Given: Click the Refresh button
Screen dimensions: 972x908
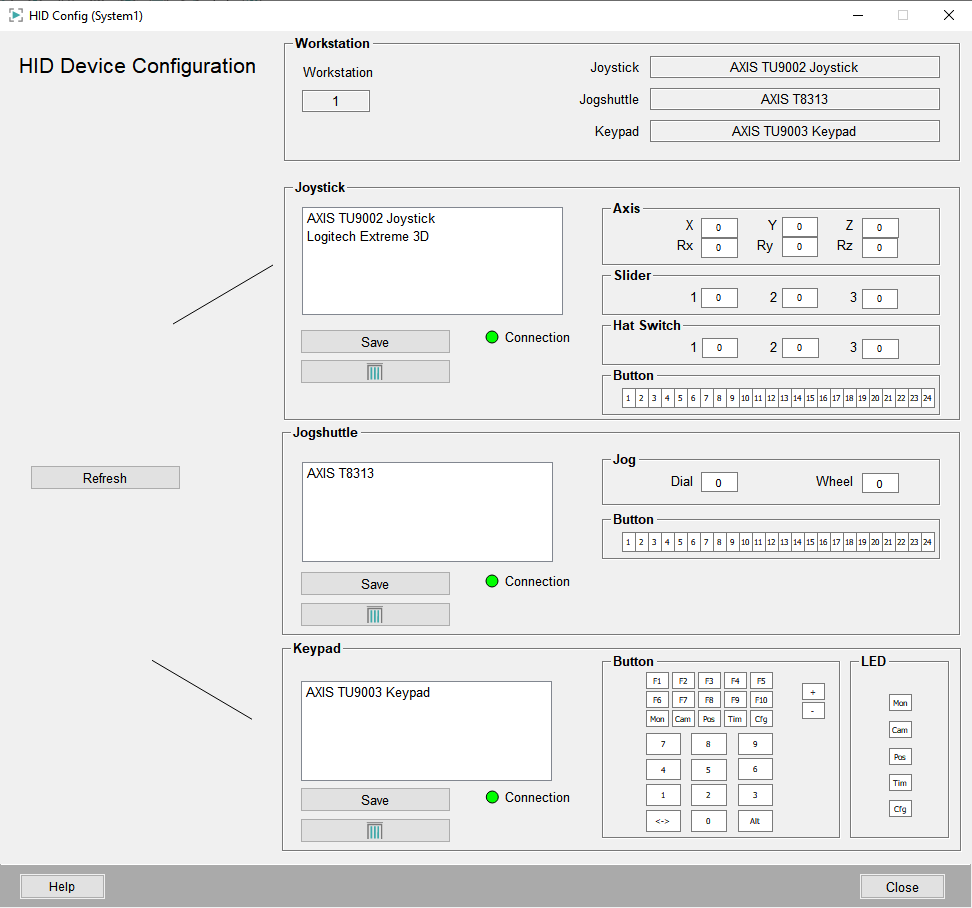Looking at the screenshot, I should (105, 478).
